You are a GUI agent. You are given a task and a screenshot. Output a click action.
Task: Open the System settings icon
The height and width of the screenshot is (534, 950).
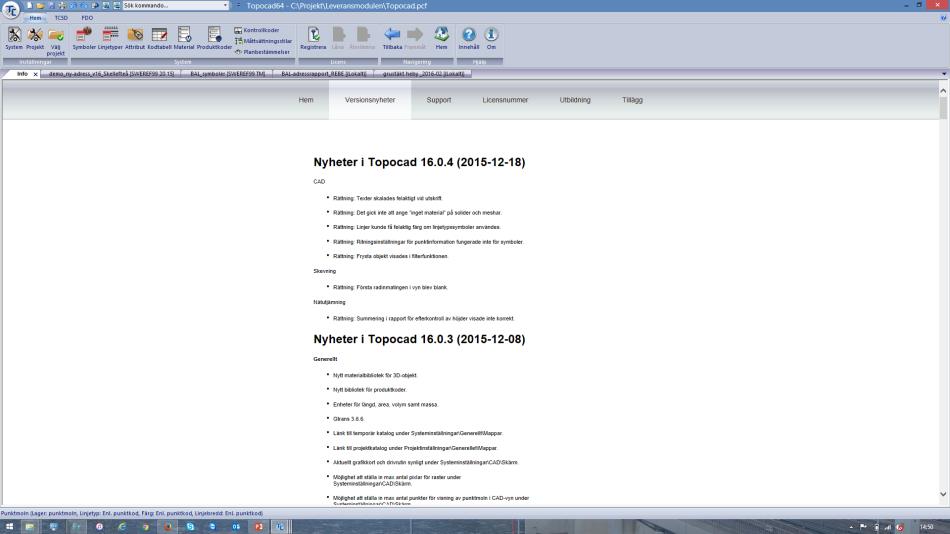click(14, 38)
